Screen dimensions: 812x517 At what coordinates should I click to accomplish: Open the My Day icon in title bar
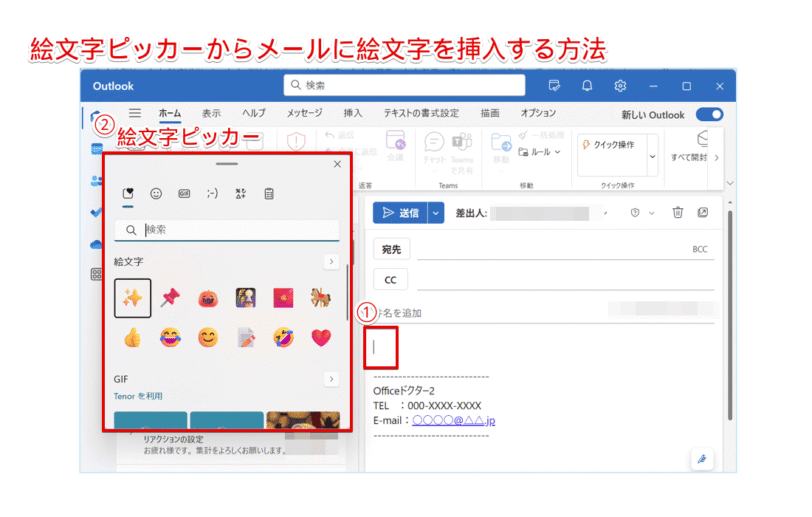(554, 86)
